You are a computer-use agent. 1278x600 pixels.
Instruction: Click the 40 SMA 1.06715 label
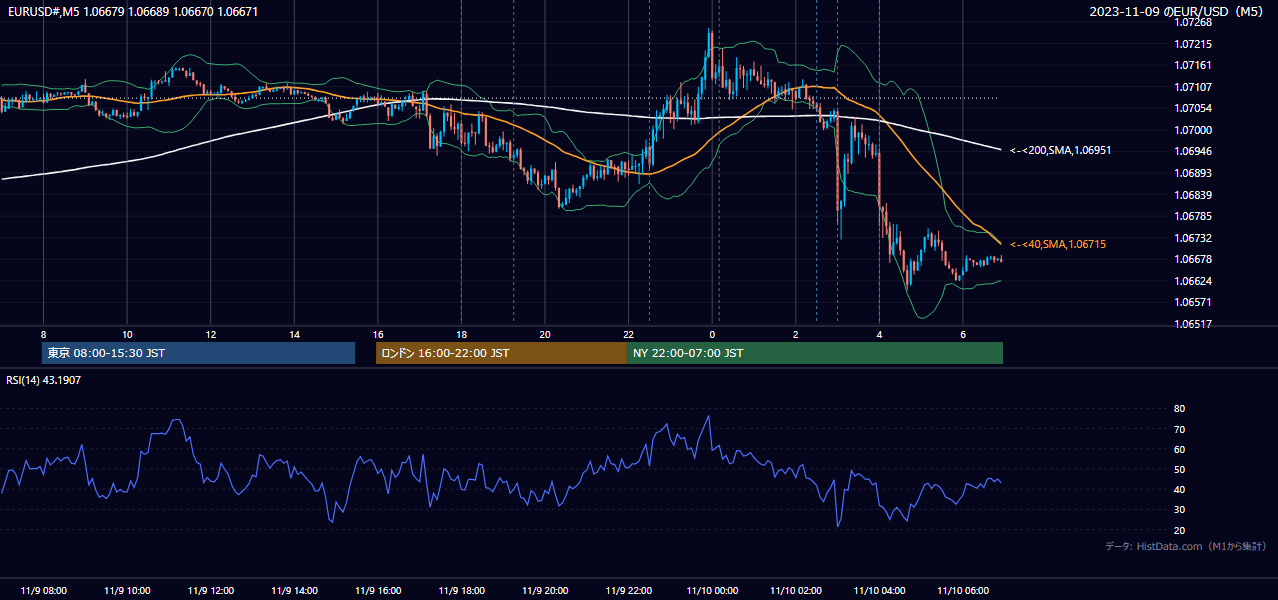1058,244
